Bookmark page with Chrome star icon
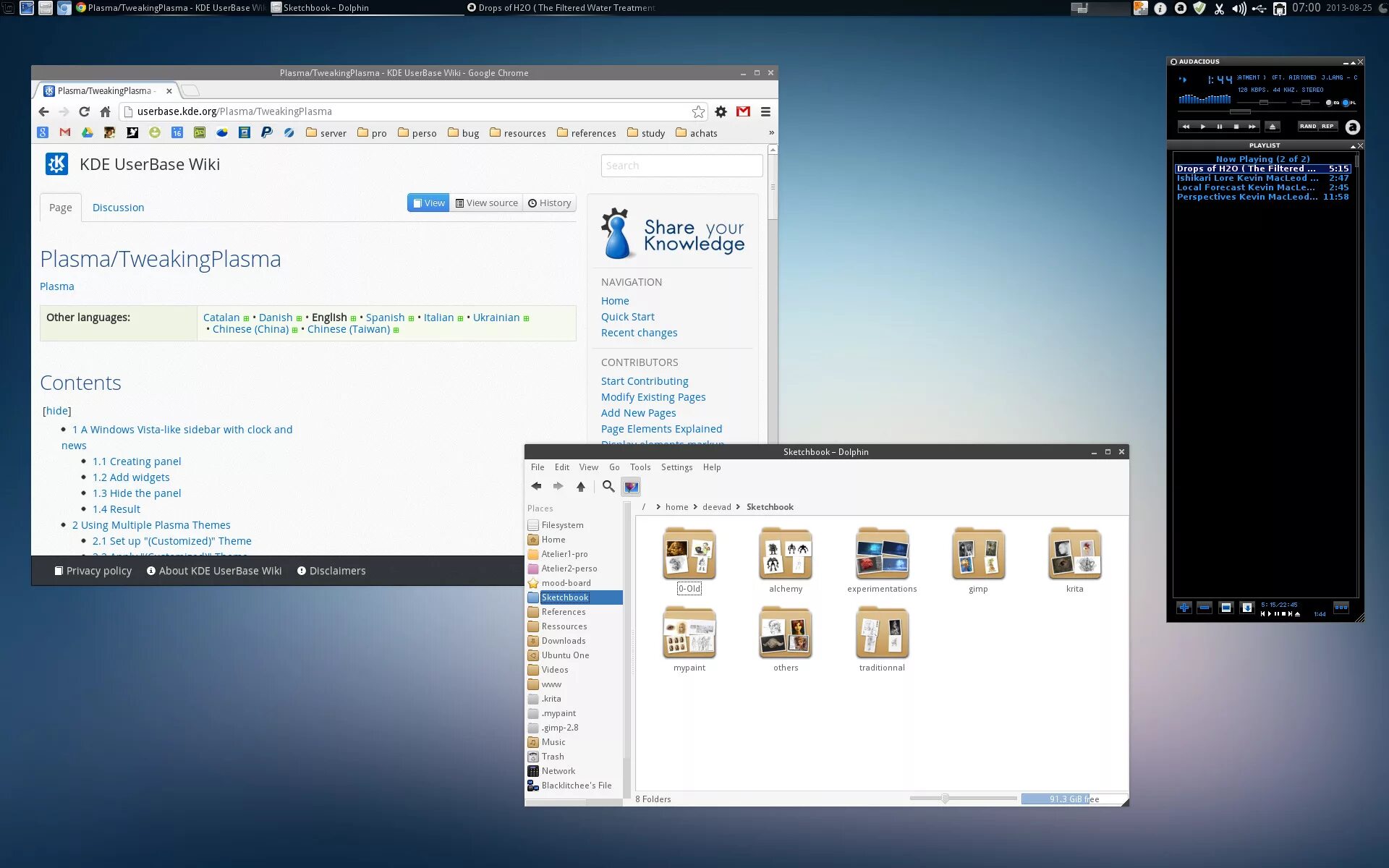Screen dimensions: 1389x868 click(x=698, y=111)
